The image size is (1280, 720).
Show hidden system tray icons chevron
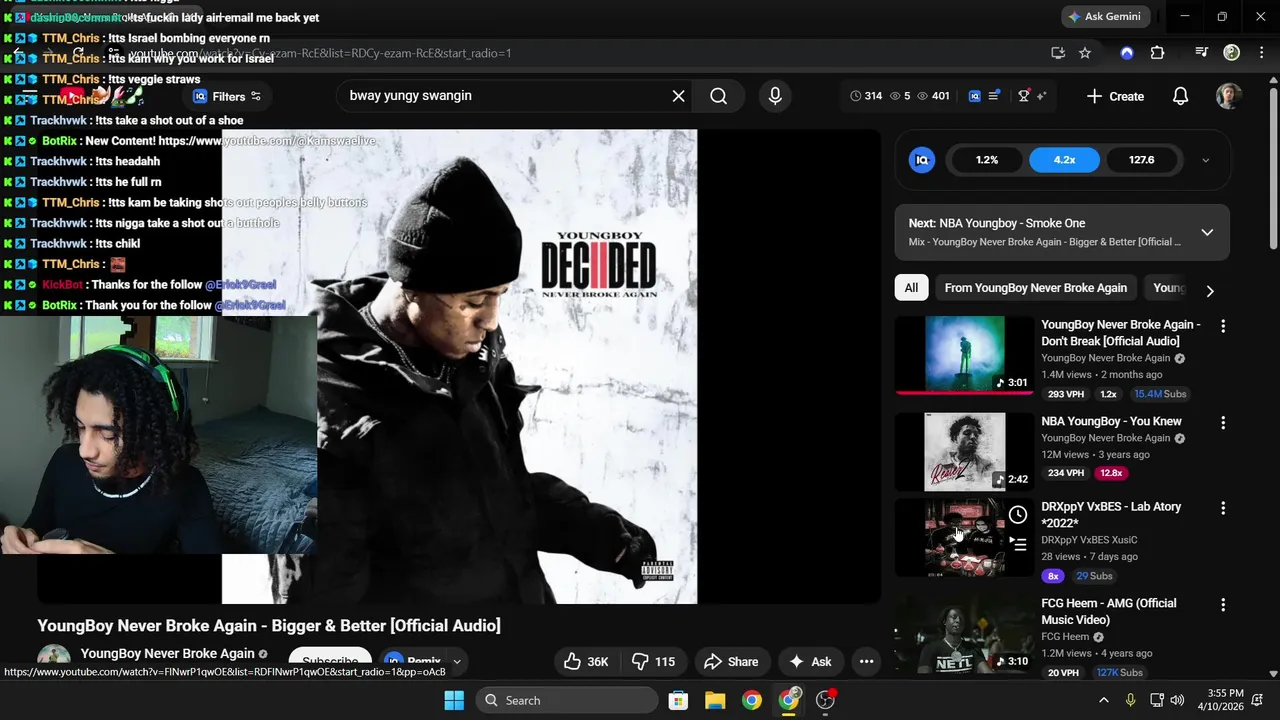[x=1103, y=700]
